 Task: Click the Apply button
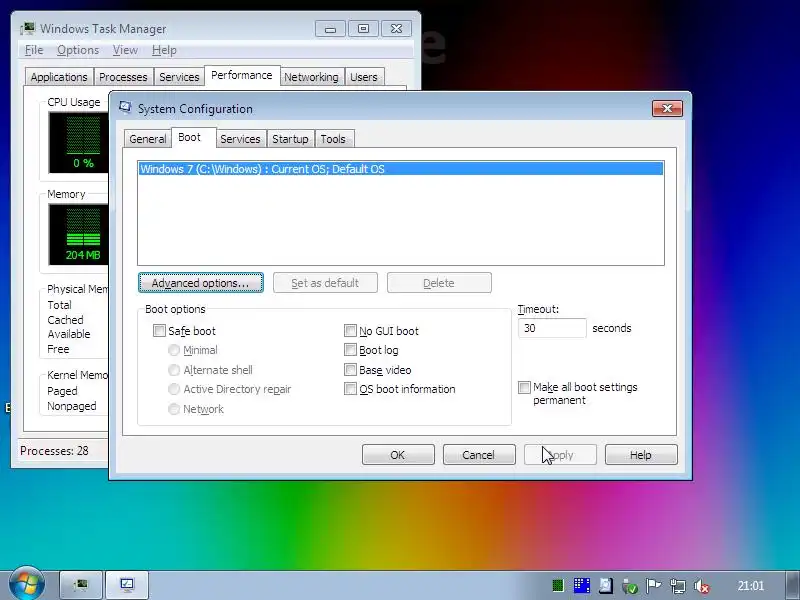560,455
